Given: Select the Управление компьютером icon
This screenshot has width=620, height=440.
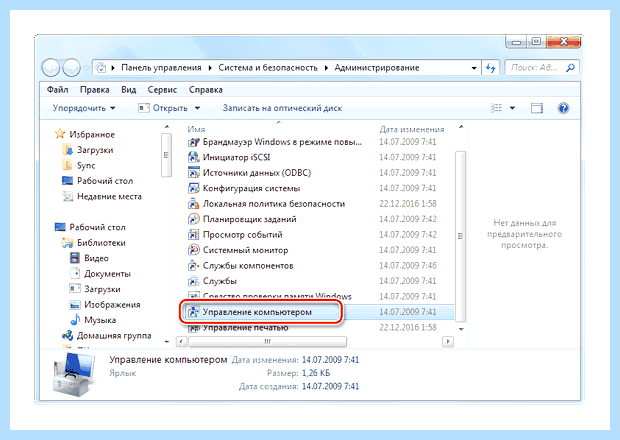Looking at the screenshot, I should tap(193, 312).
